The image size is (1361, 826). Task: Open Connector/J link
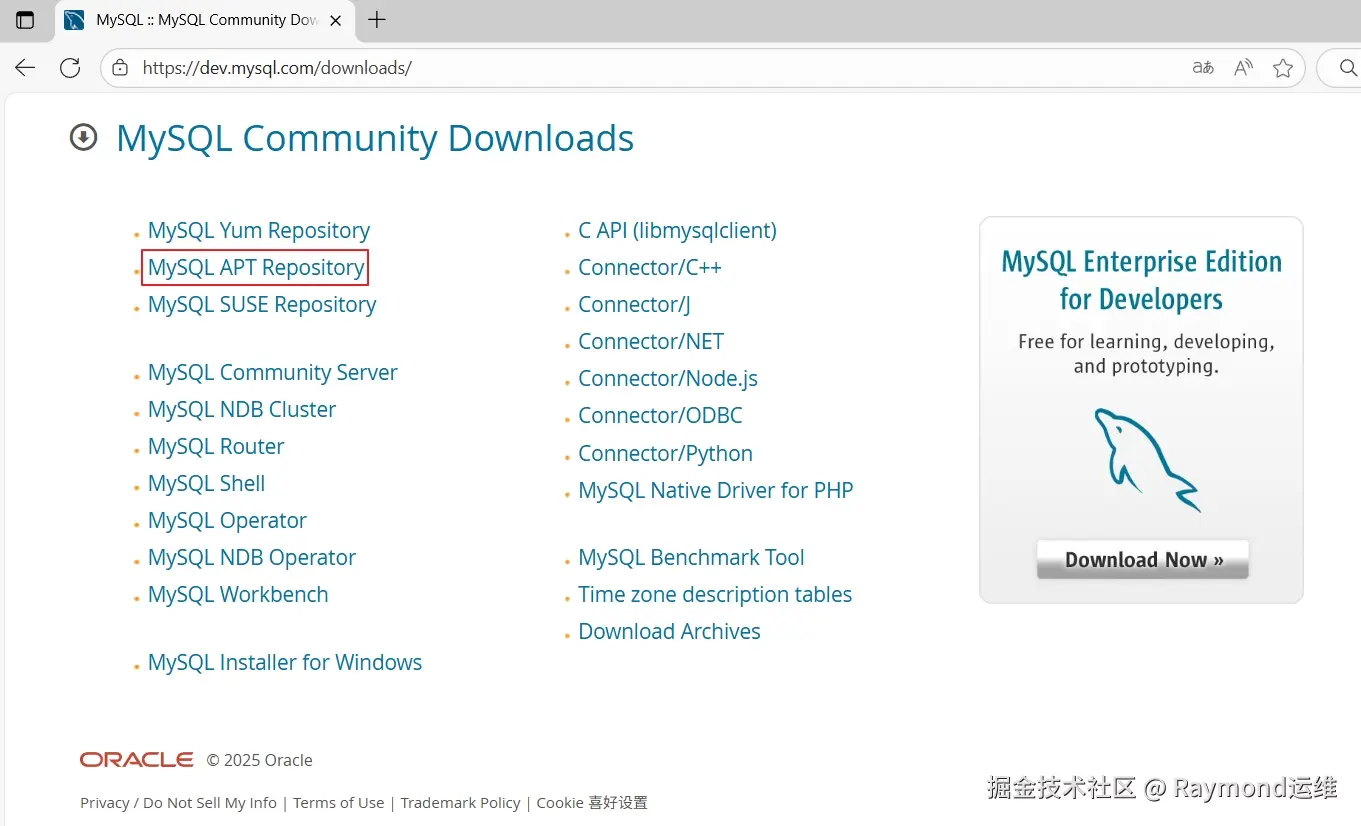click(634, 304)
